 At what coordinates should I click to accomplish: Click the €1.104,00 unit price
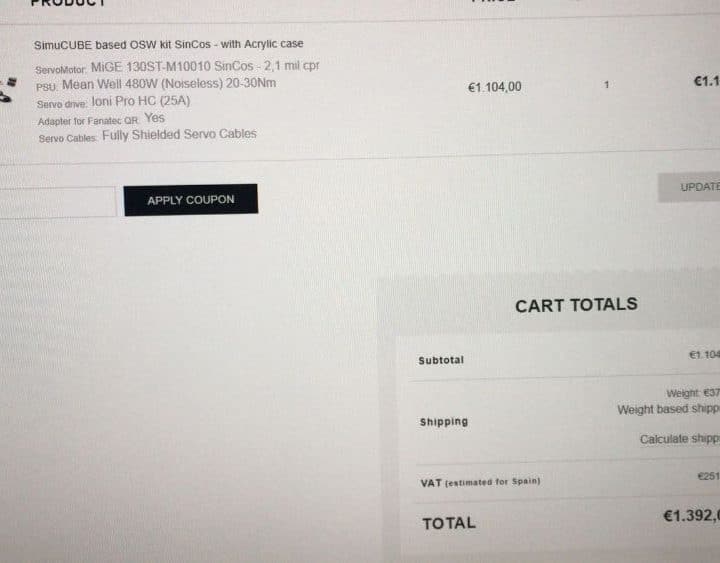click(x=494, y=87)
